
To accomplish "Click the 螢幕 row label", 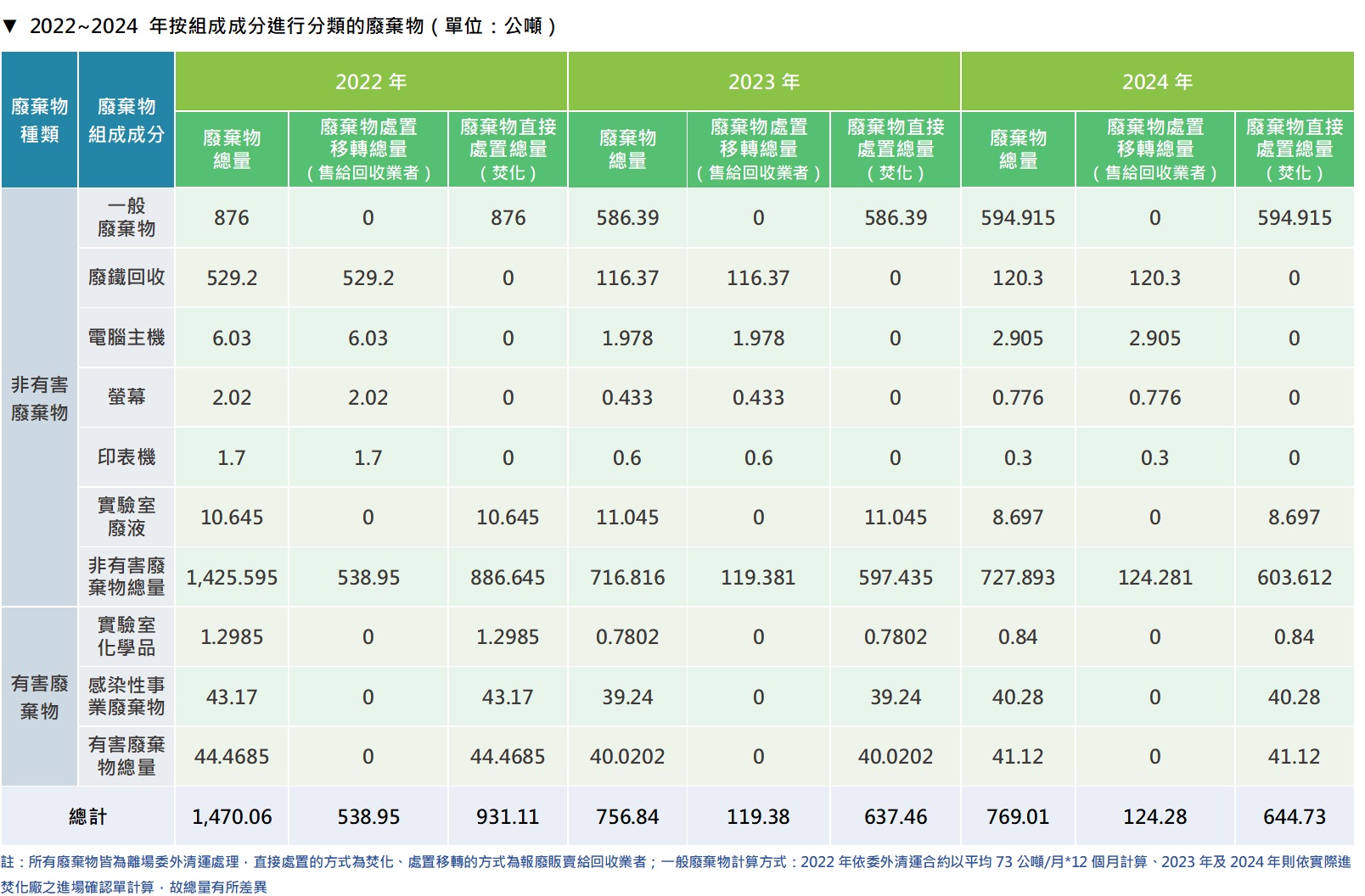I will click(x=126, y=397).
